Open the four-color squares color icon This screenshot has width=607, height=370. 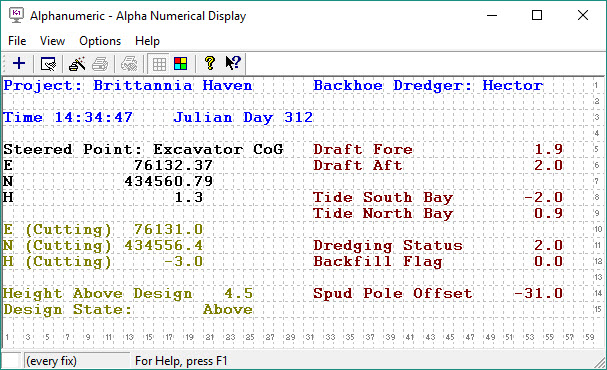click(x=180, y=63)
